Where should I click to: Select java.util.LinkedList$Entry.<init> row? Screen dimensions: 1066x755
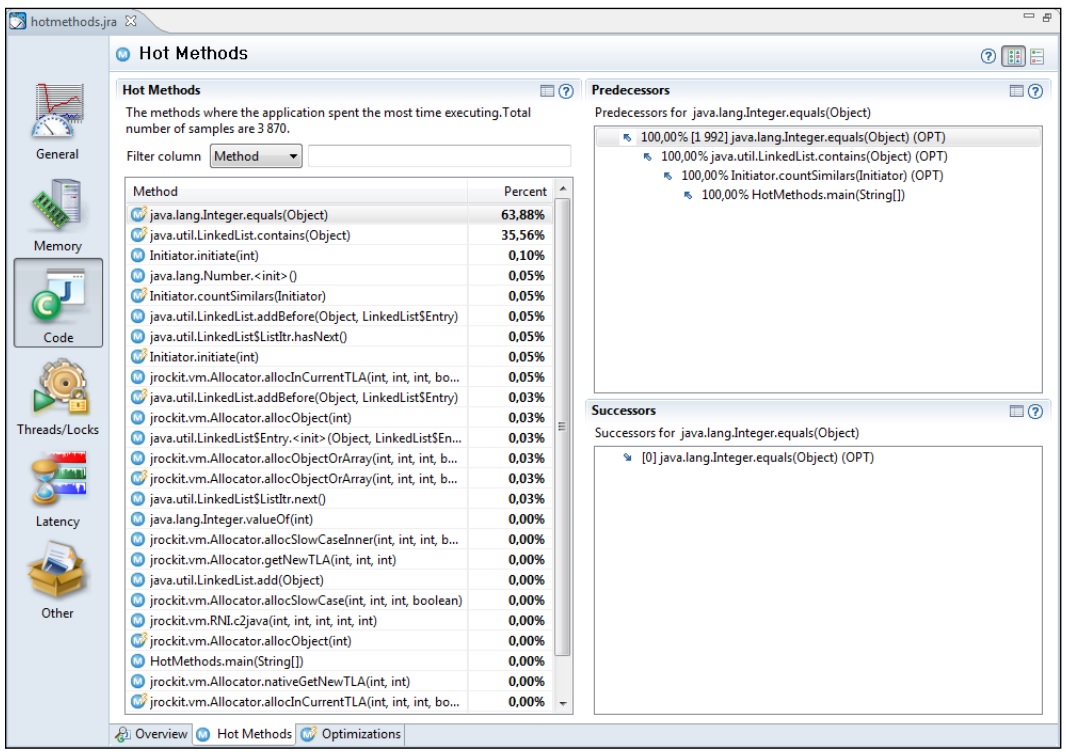[339, 438]
